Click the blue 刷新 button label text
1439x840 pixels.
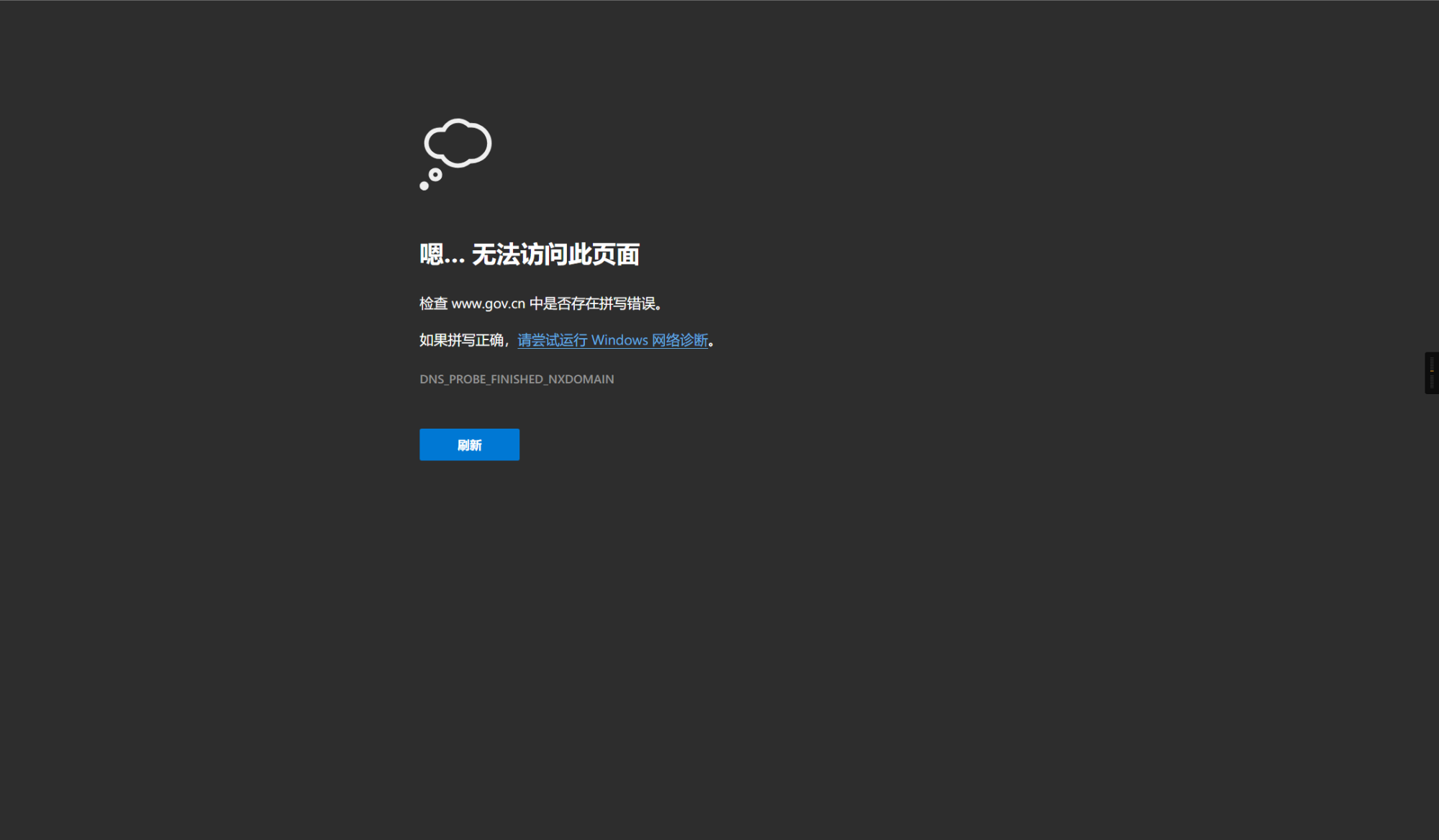(x=468, y=444)
